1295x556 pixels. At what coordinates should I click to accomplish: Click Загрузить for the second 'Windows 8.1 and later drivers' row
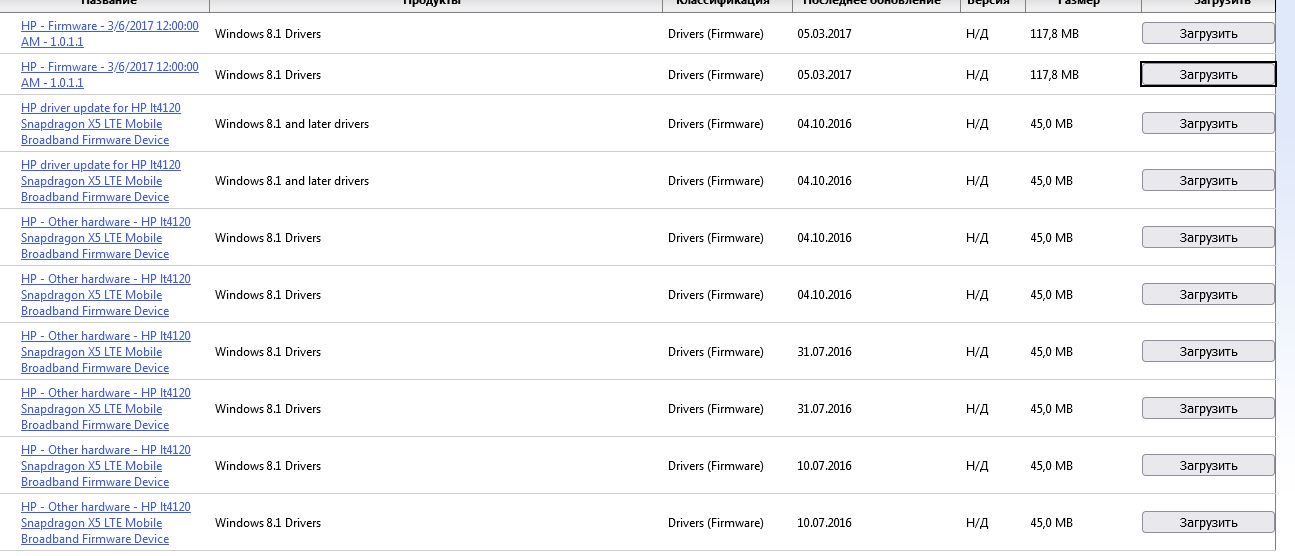(x=1208, y=181)
